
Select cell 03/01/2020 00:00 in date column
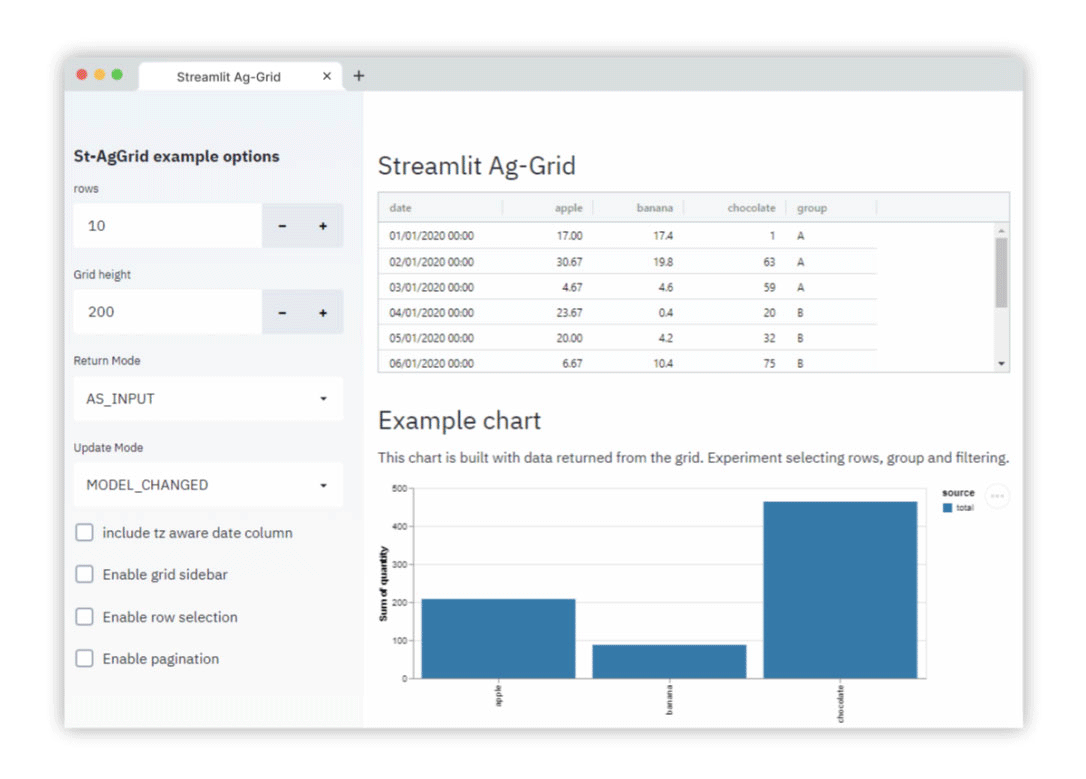point(440,287)
